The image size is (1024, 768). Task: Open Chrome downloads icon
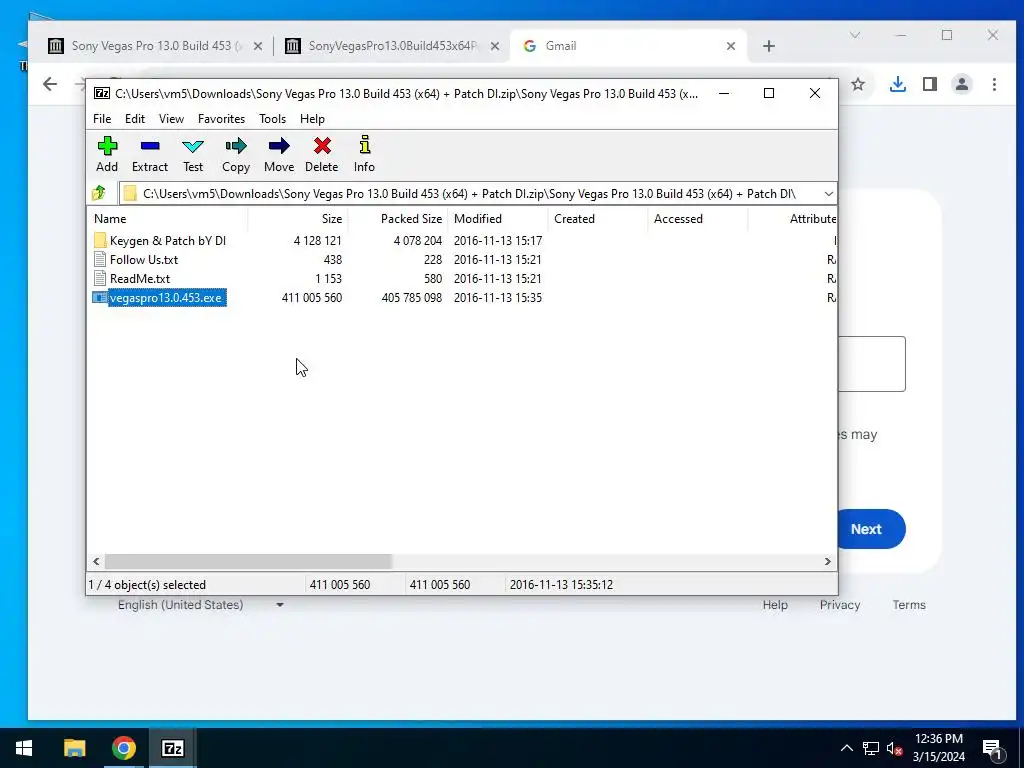point(898,84)
